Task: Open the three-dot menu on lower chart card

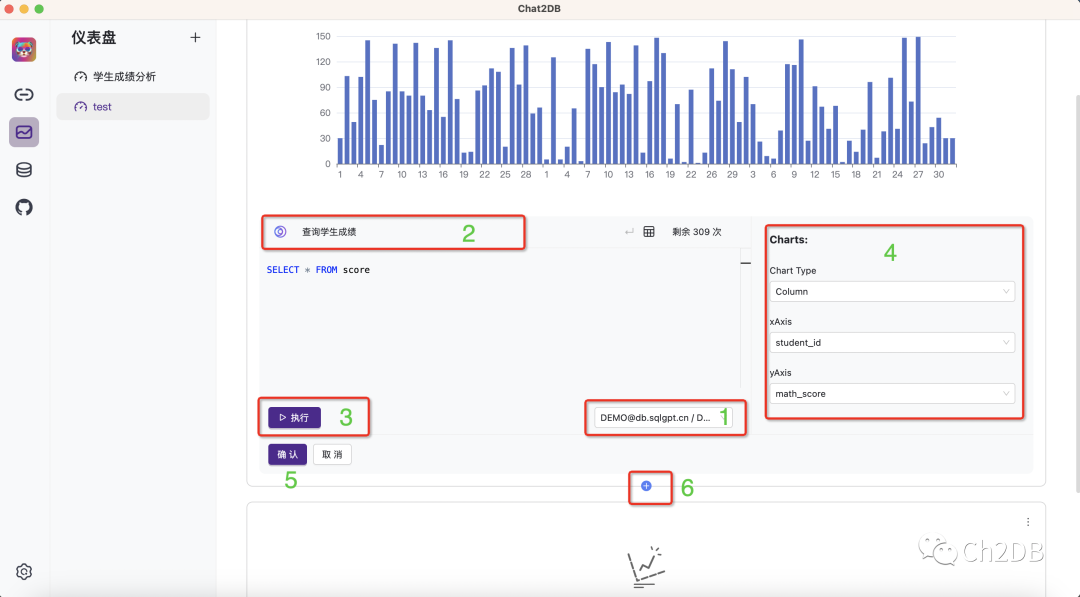Action: pos(1028,522)
